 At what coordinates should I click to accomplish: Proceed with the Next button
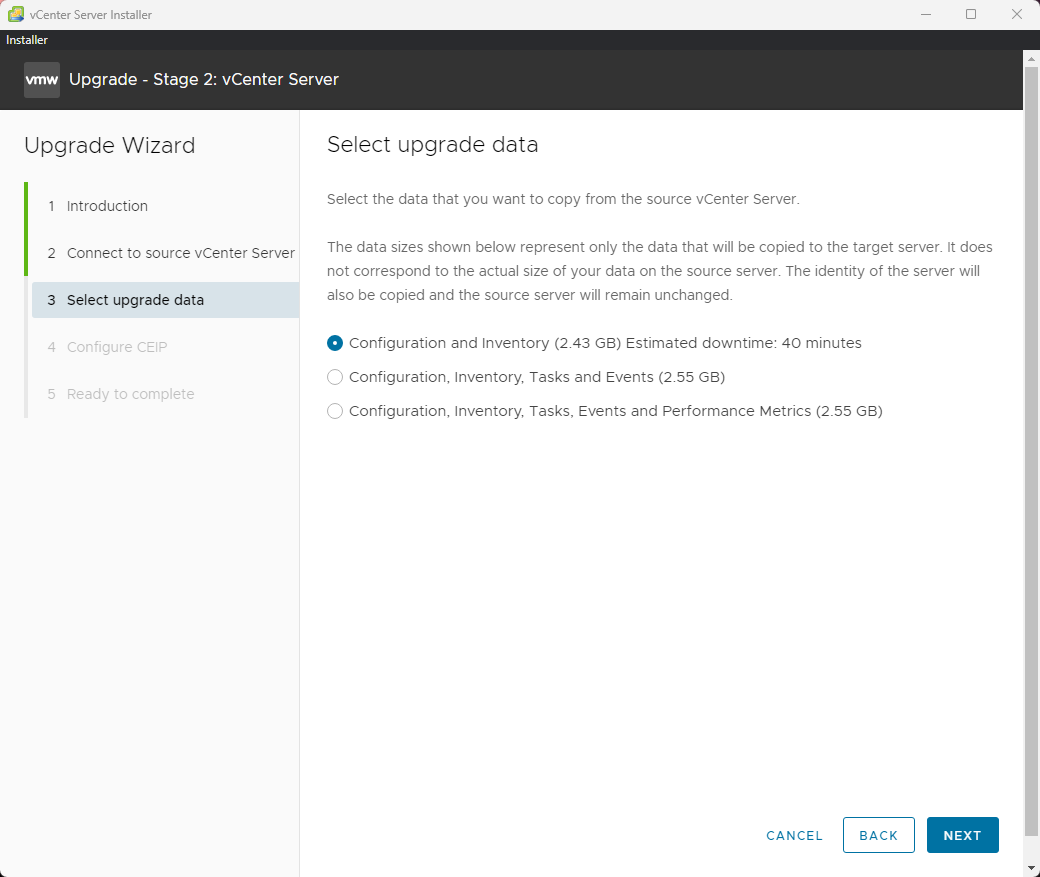[x=962, y=836]
